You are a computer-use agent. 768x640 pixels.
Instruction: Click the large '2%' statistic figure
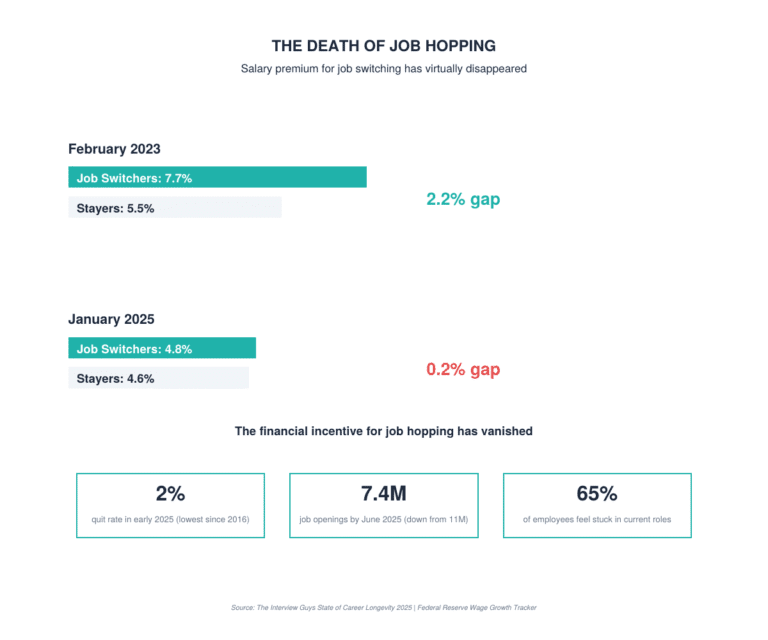tap(170, 493)
